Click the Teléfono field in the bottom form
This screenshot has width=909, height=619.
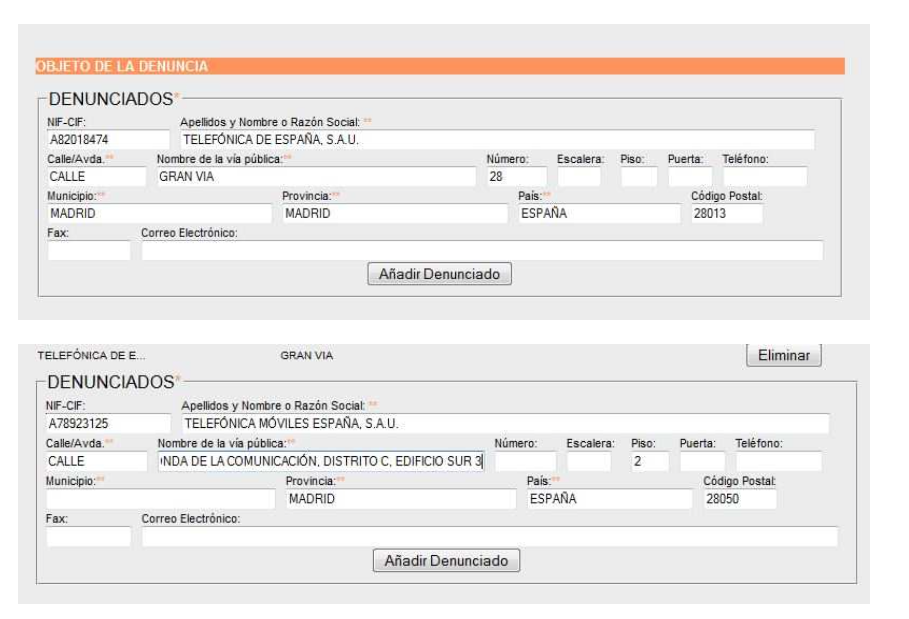(x=779, y=461)
